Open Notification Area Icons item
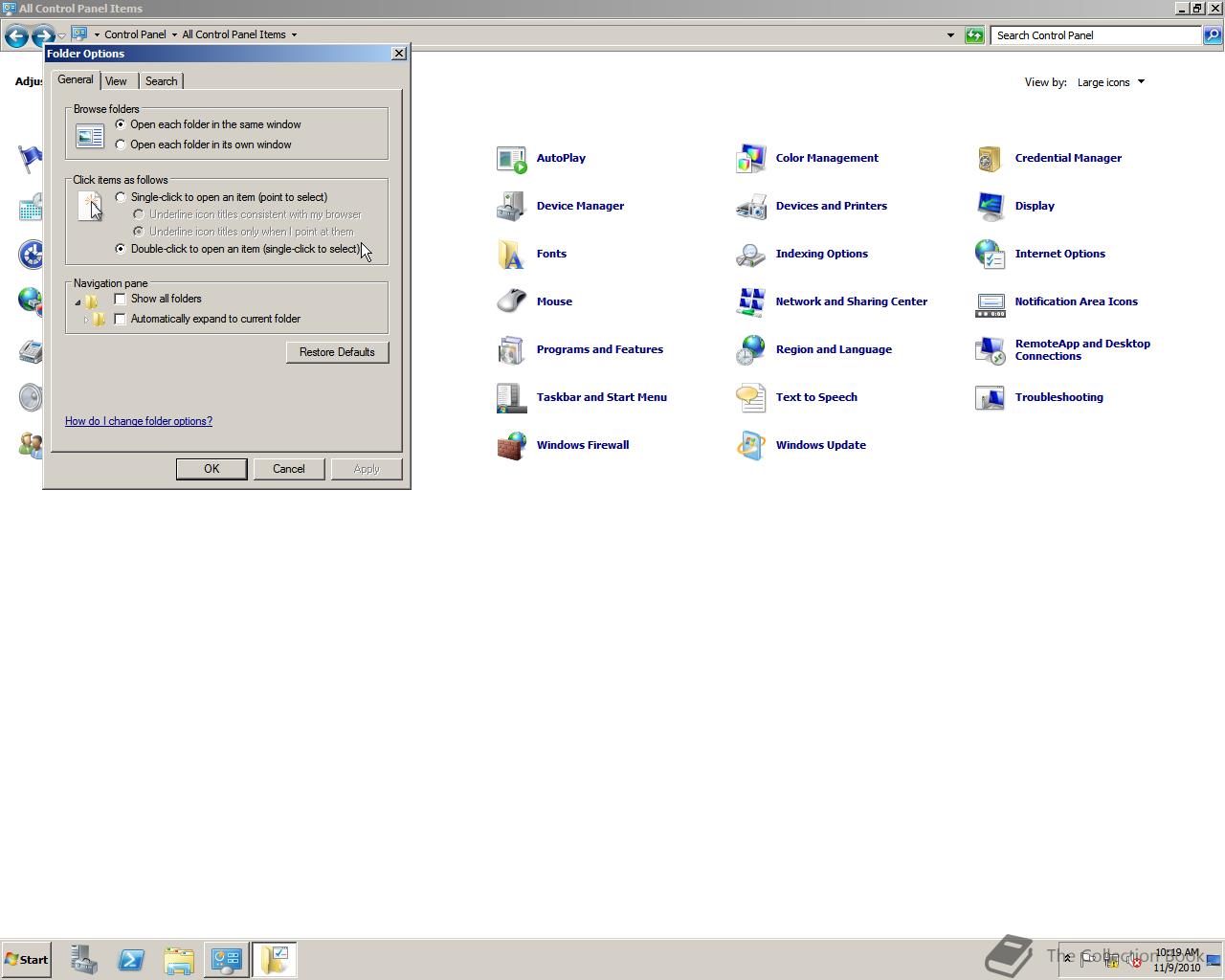 coord(991,302)
